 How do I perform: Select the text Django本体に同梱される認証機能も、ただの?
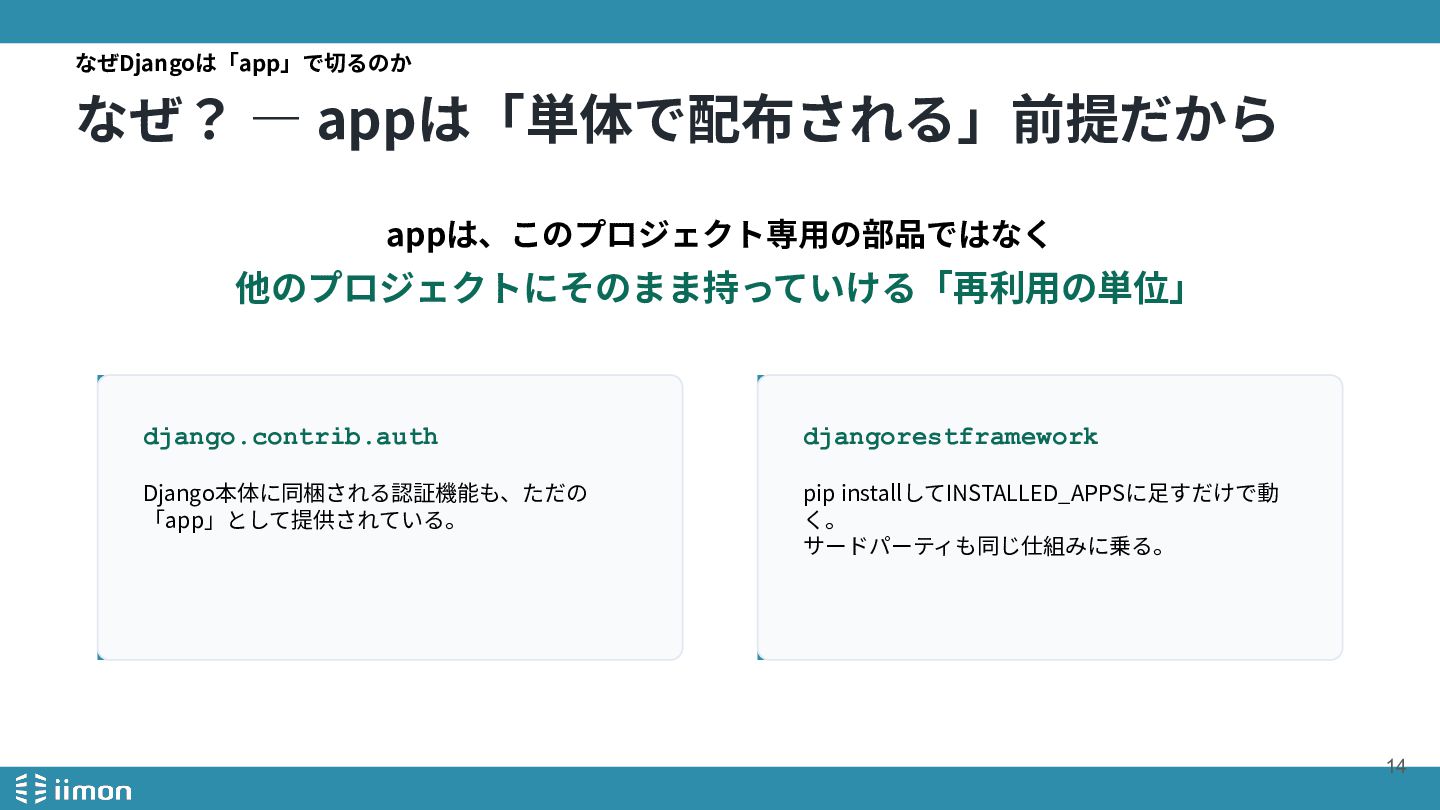tap(365, 493)
